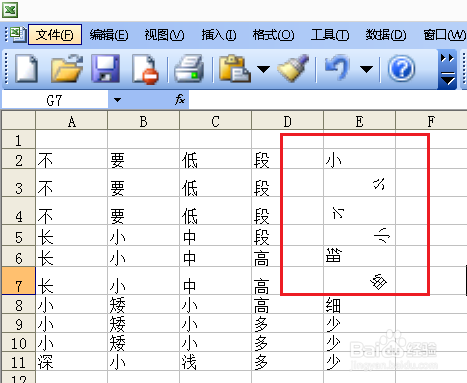Open the 数据(D) menu

point(386,35)
